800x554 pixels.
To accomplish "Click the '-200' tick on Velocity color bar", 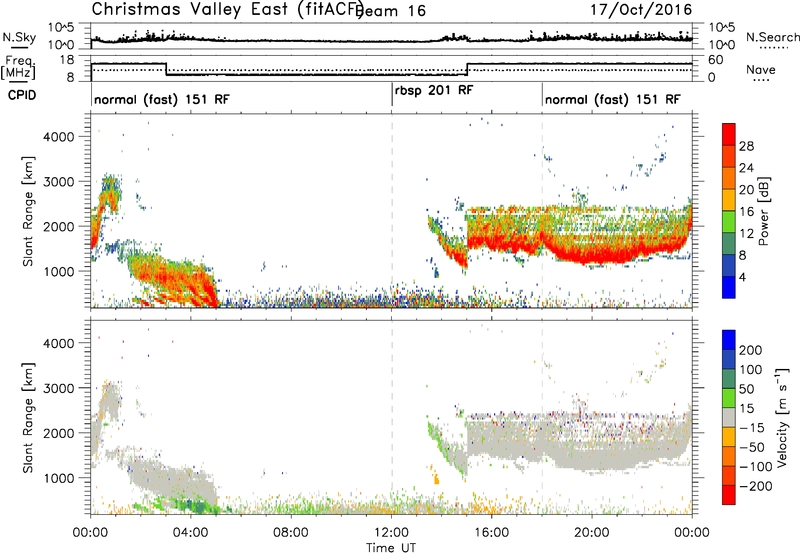I will point(754,486).
